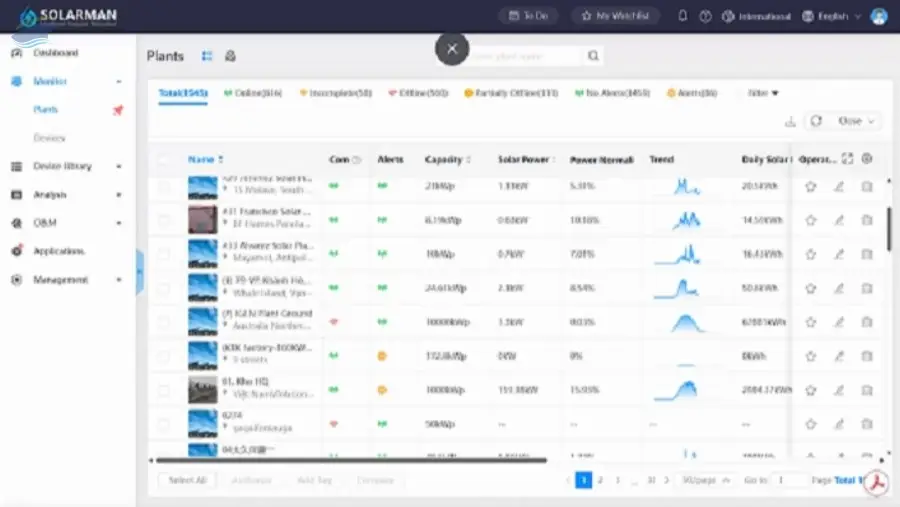Click offline icon in 50kWp row
The width and height of the screenshot is (900, 507).
click(333, 424)
